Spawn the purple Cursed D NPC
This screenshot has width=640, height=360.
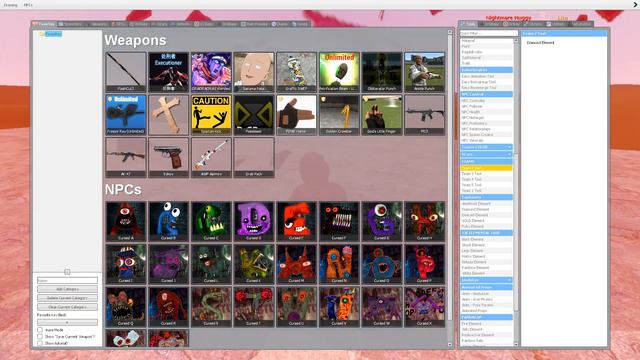[x=254, y=221]
